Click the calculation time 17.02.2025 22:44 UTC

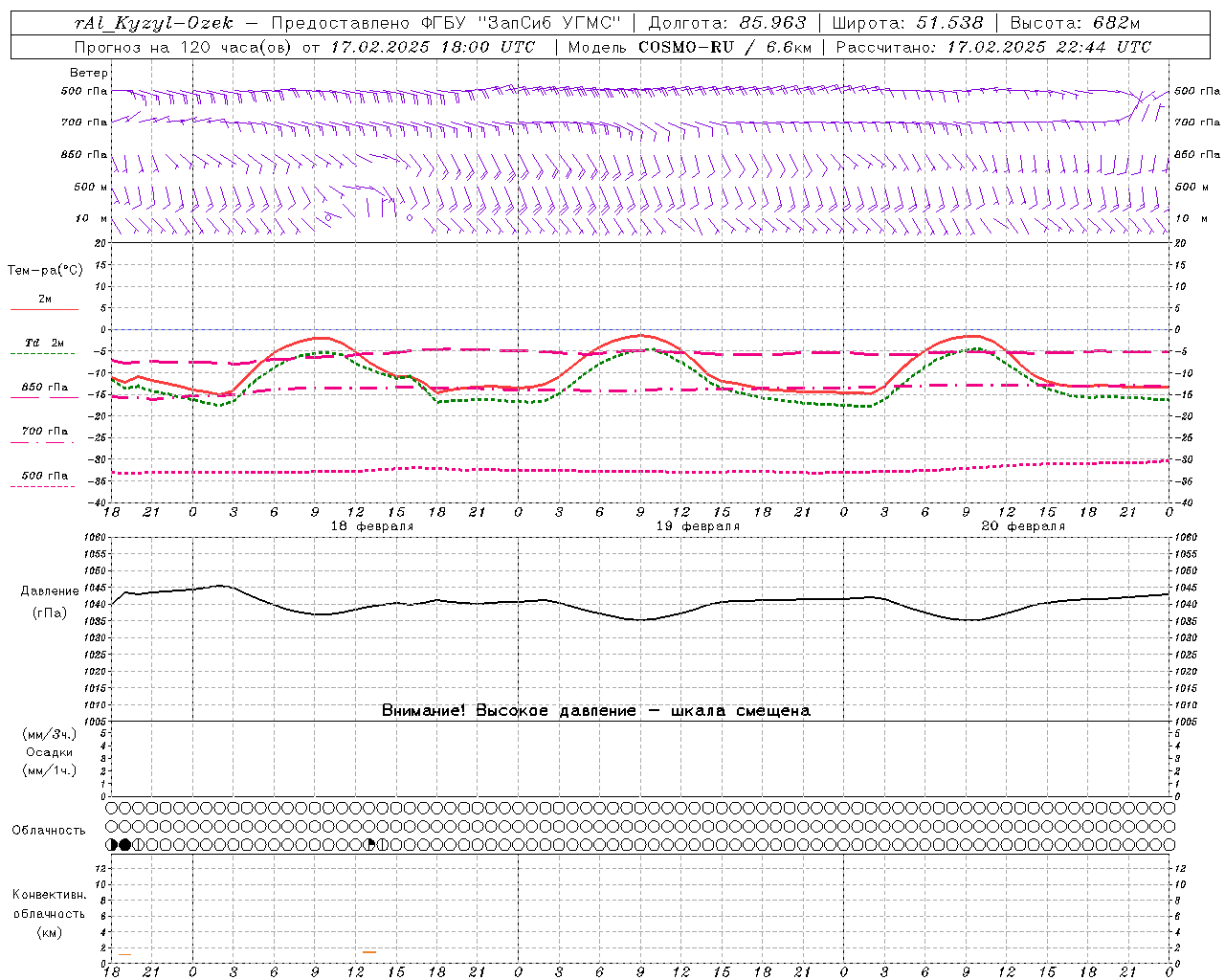point(1049,47)
